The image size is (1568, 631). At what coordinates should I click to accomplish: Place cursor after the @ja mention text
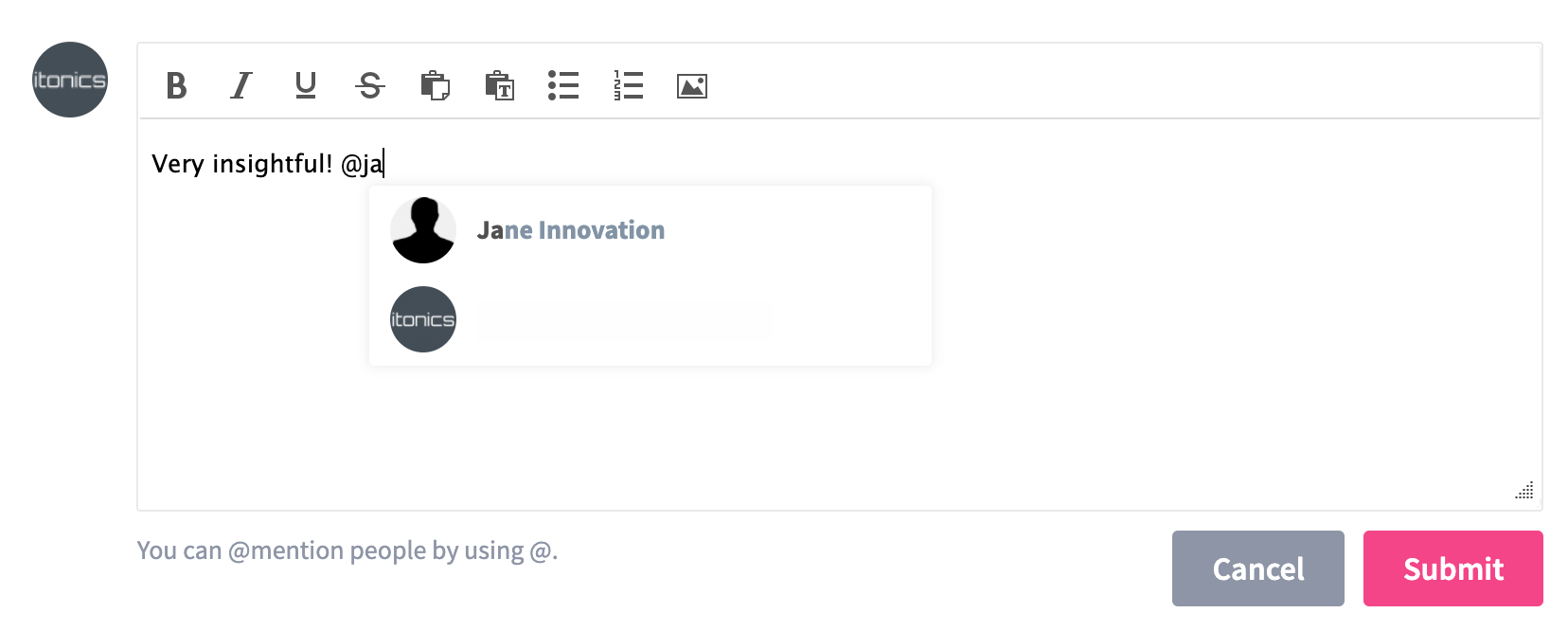click(x=383, y=162)
